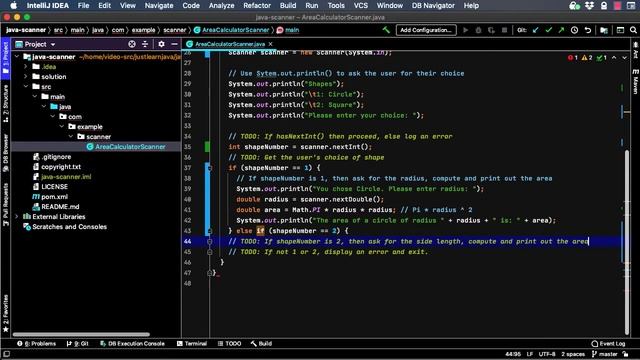Open the Apple menu
Image resolution: width=640 pixels, height=360 pixels.
13,6
